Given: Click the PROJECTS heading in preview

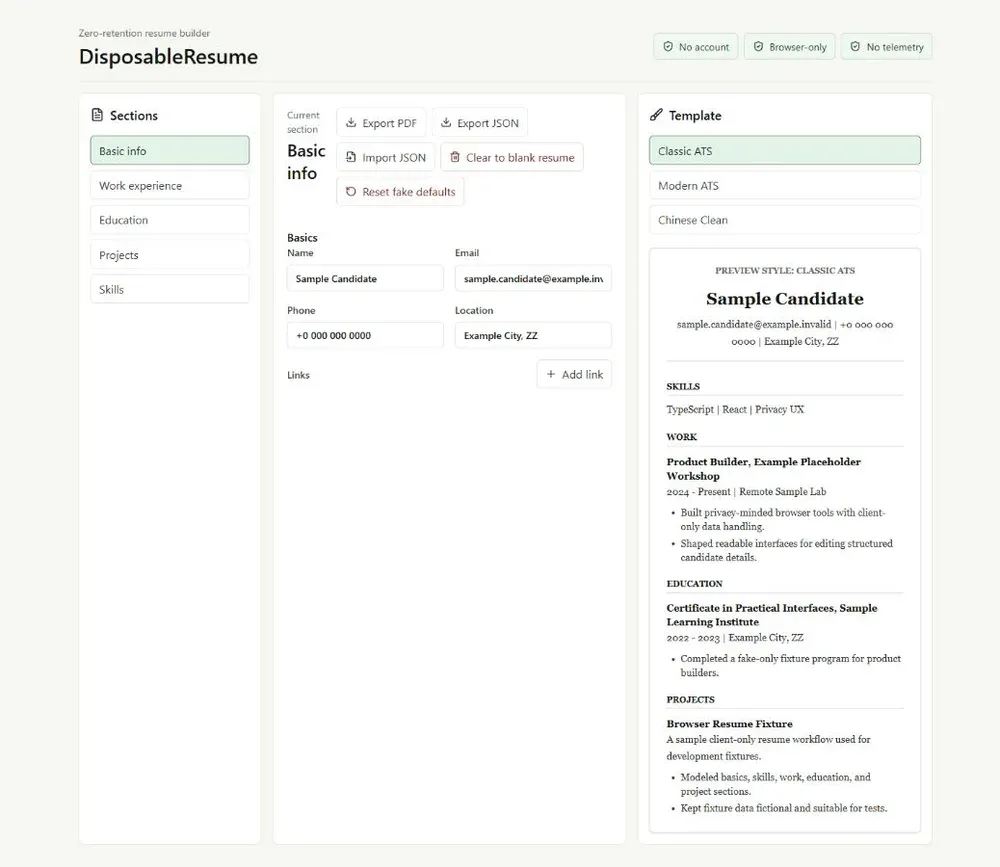Looking at the screenshot, I should (691, 700).
